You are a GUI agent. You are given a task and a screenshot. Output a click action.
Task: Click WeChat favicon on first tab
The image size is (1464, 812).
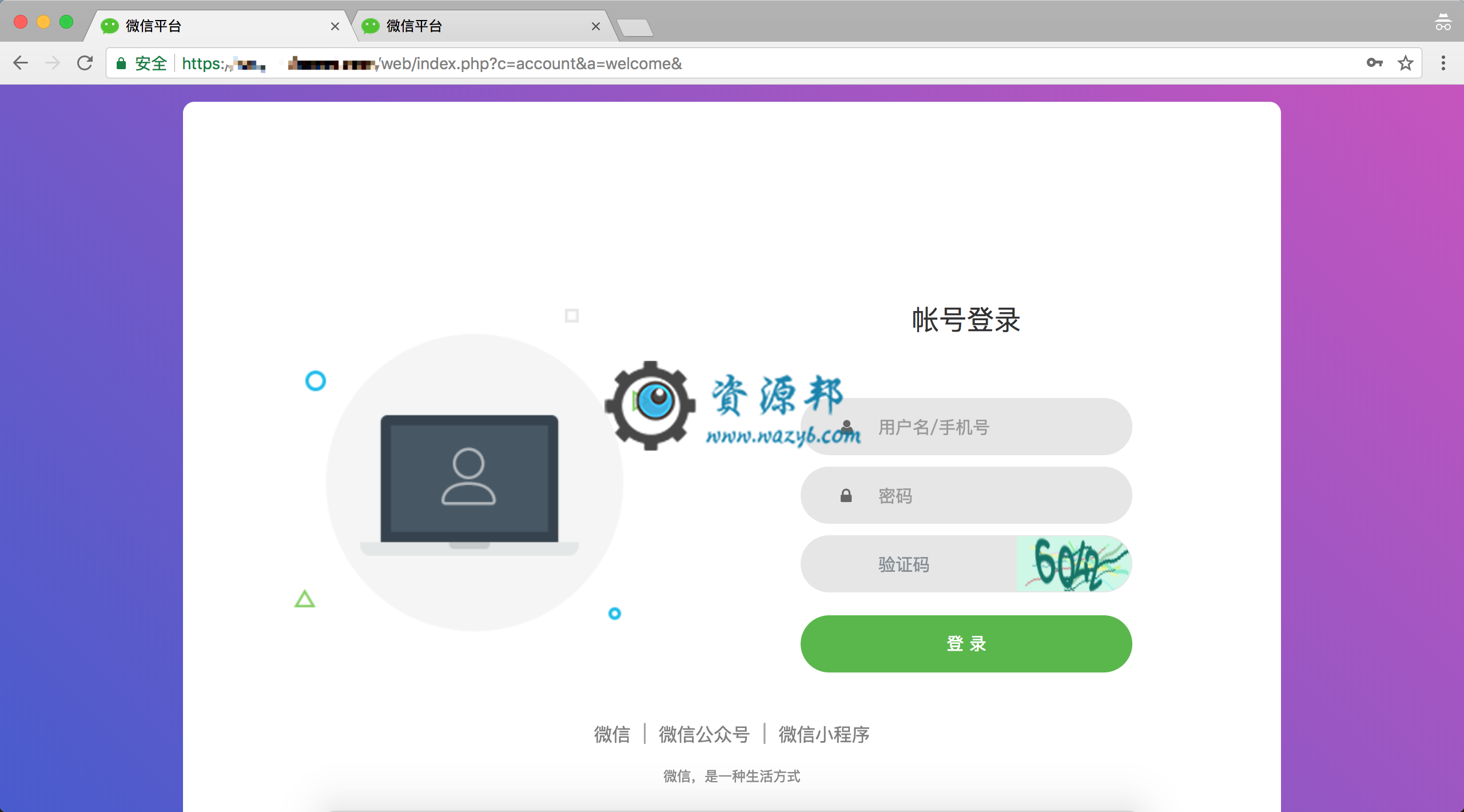109,26
